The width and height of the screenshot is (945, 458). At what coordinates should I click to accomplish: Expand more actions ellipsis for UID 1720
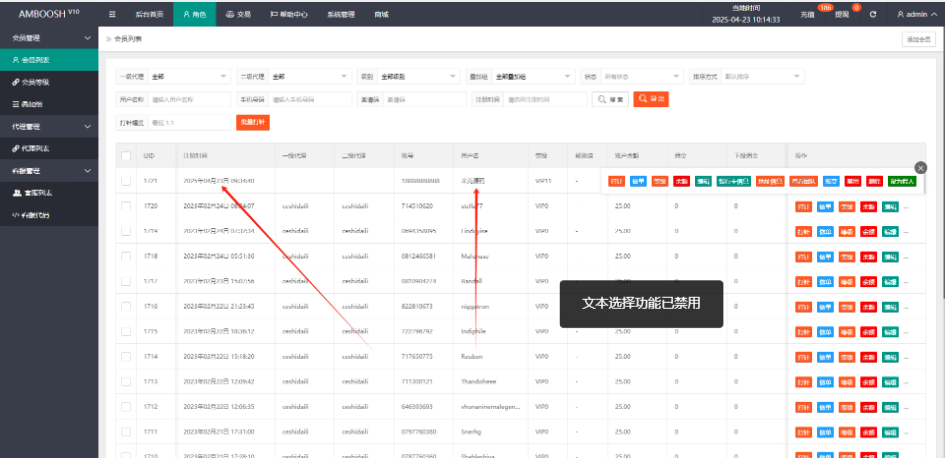click(905, 207)
